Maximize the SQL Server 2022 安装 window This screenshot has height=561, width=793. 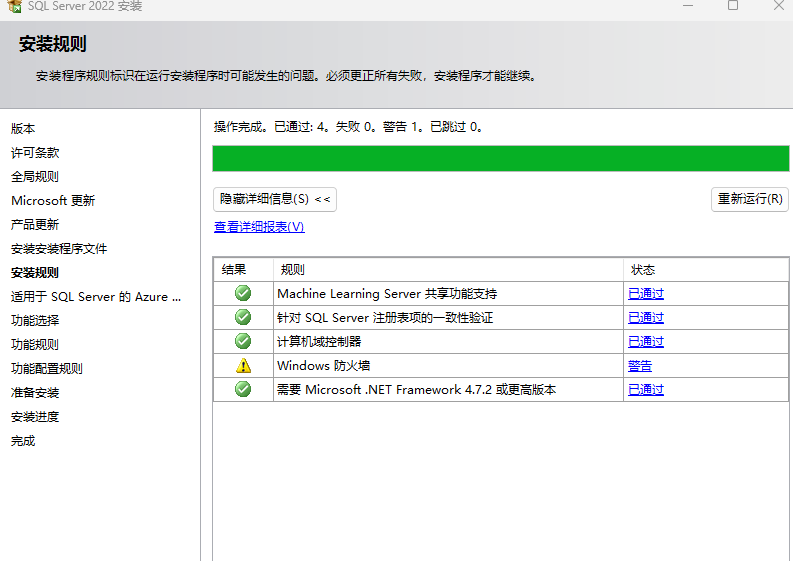tap(733, 6)
